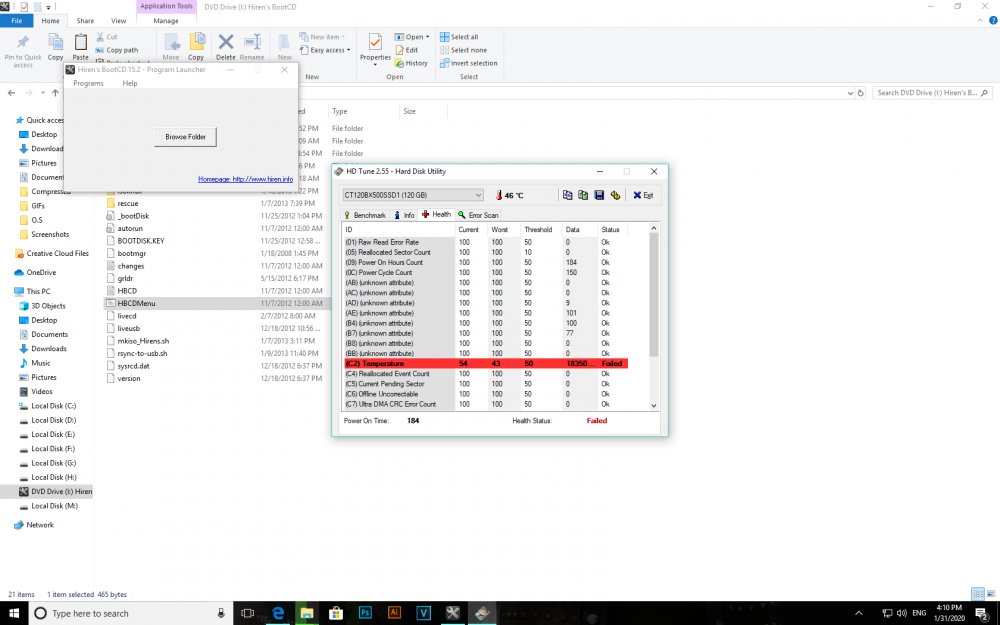Click Invert selection in the ribbon
This screenshot has width=1000, height=625.
(469, 63)
